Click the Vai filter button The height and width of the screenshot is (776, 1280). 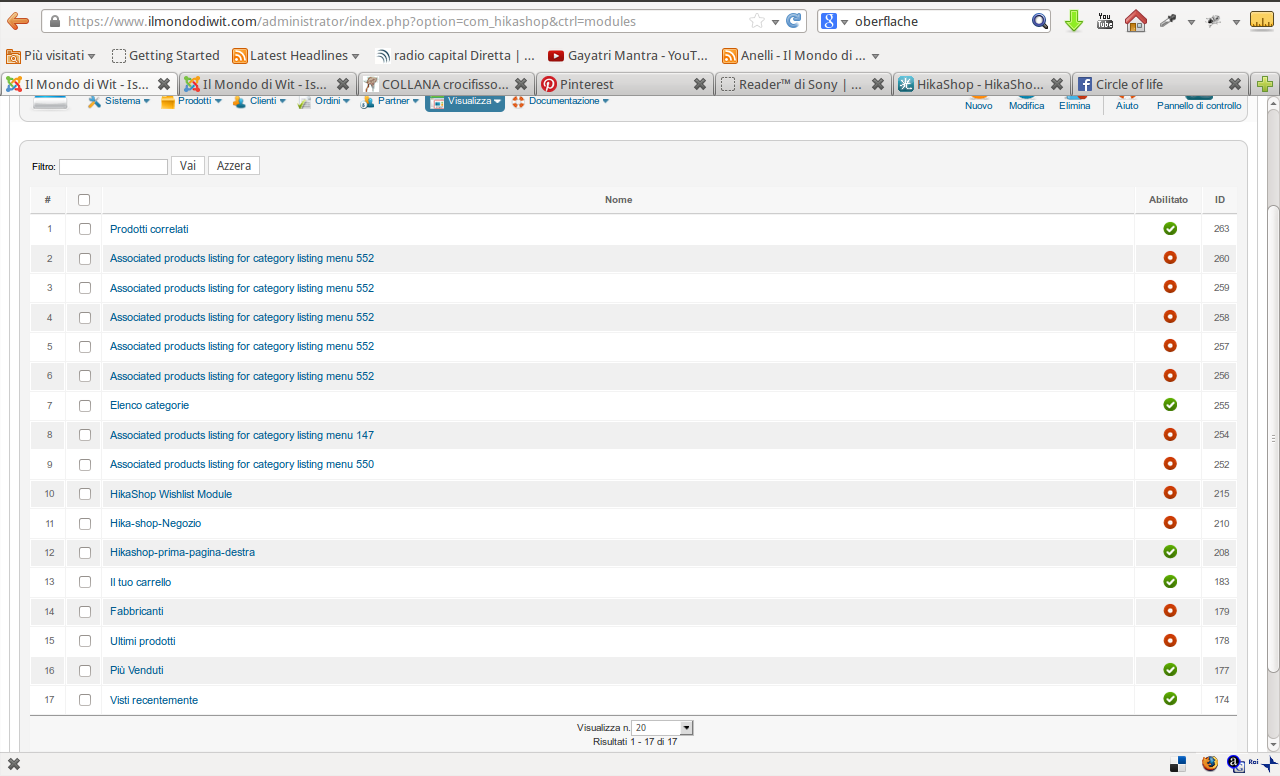[x=188, y=166]
